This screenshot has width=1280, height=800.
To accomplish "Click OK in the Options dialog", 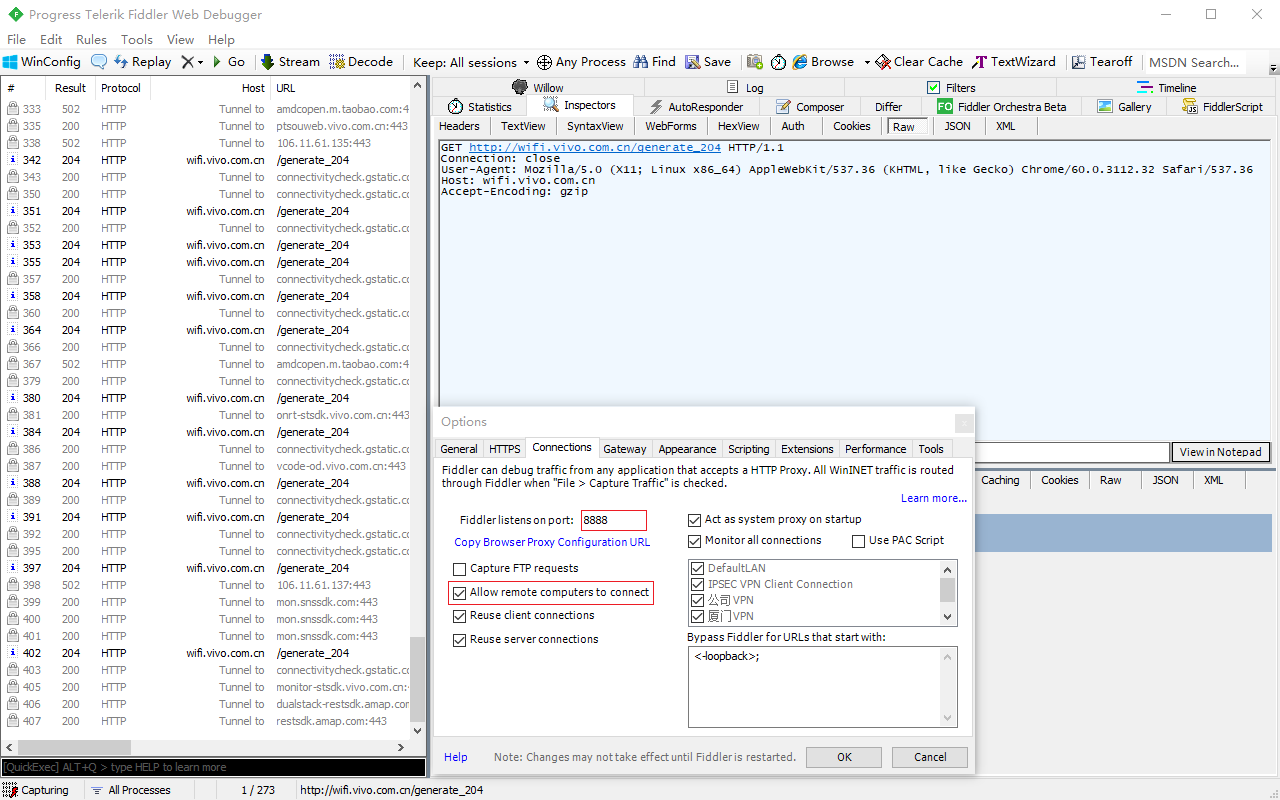I will tap(844, 757).
